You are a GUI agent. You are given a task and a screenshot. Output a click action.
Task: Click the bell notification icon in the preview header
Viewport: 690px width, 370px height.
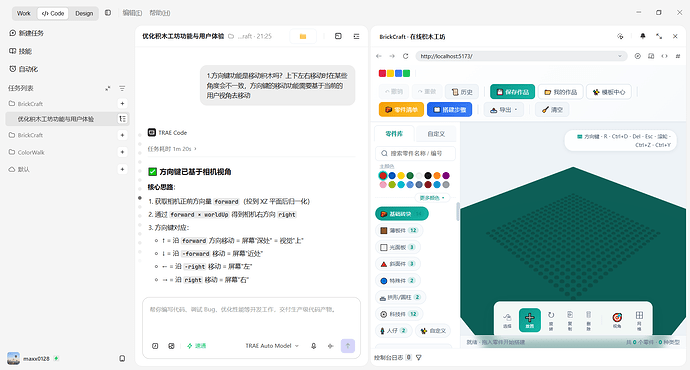click(642, 36)
